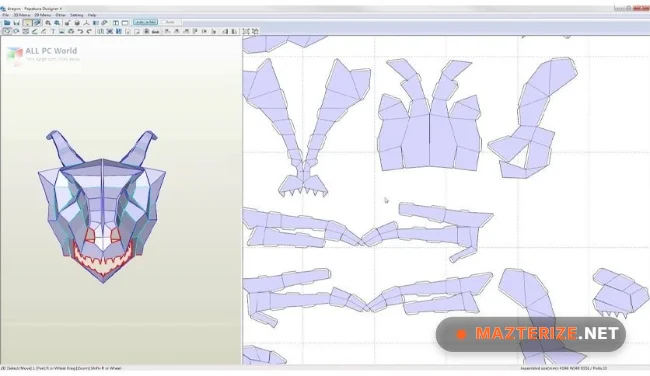Click the Save floppy disk icon
Screen dimensions: 650x376
click(17, 22)
